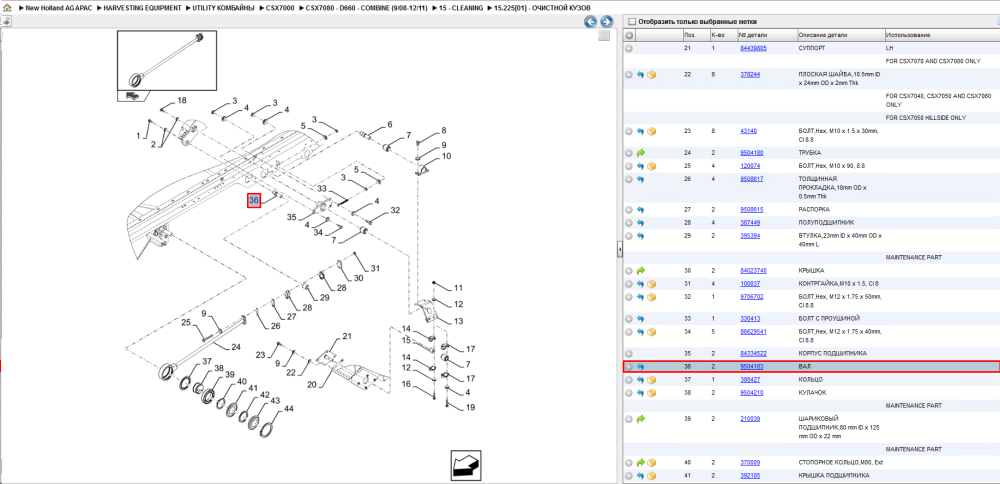Click green arrow icon on КРЫШКА row 30

click(640, 270)
